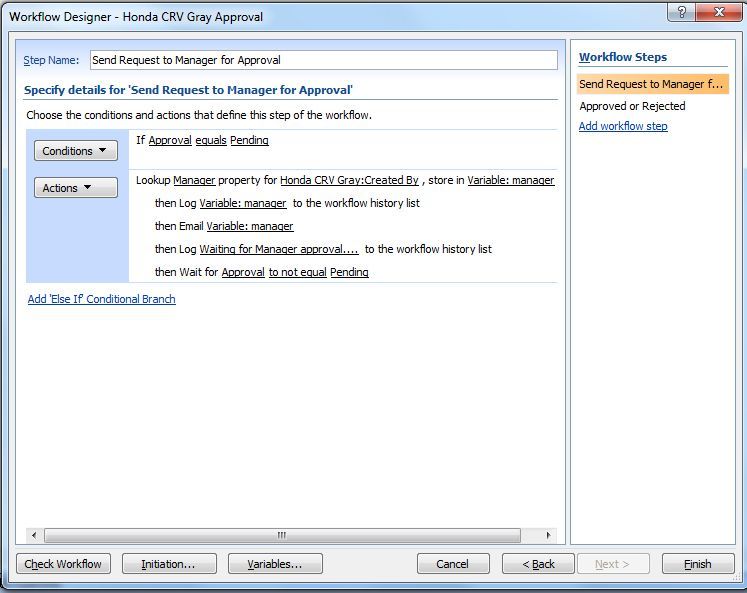Click 'Honda CRV Gray:Created By' link
The height and width of the screenshot is (593, 747).
(349, 180)
